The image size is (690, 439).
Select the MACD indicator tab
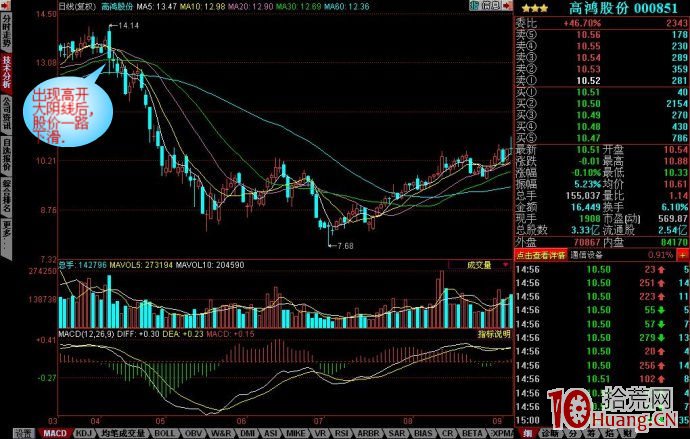pyautogui.click(x=55, y=434)
